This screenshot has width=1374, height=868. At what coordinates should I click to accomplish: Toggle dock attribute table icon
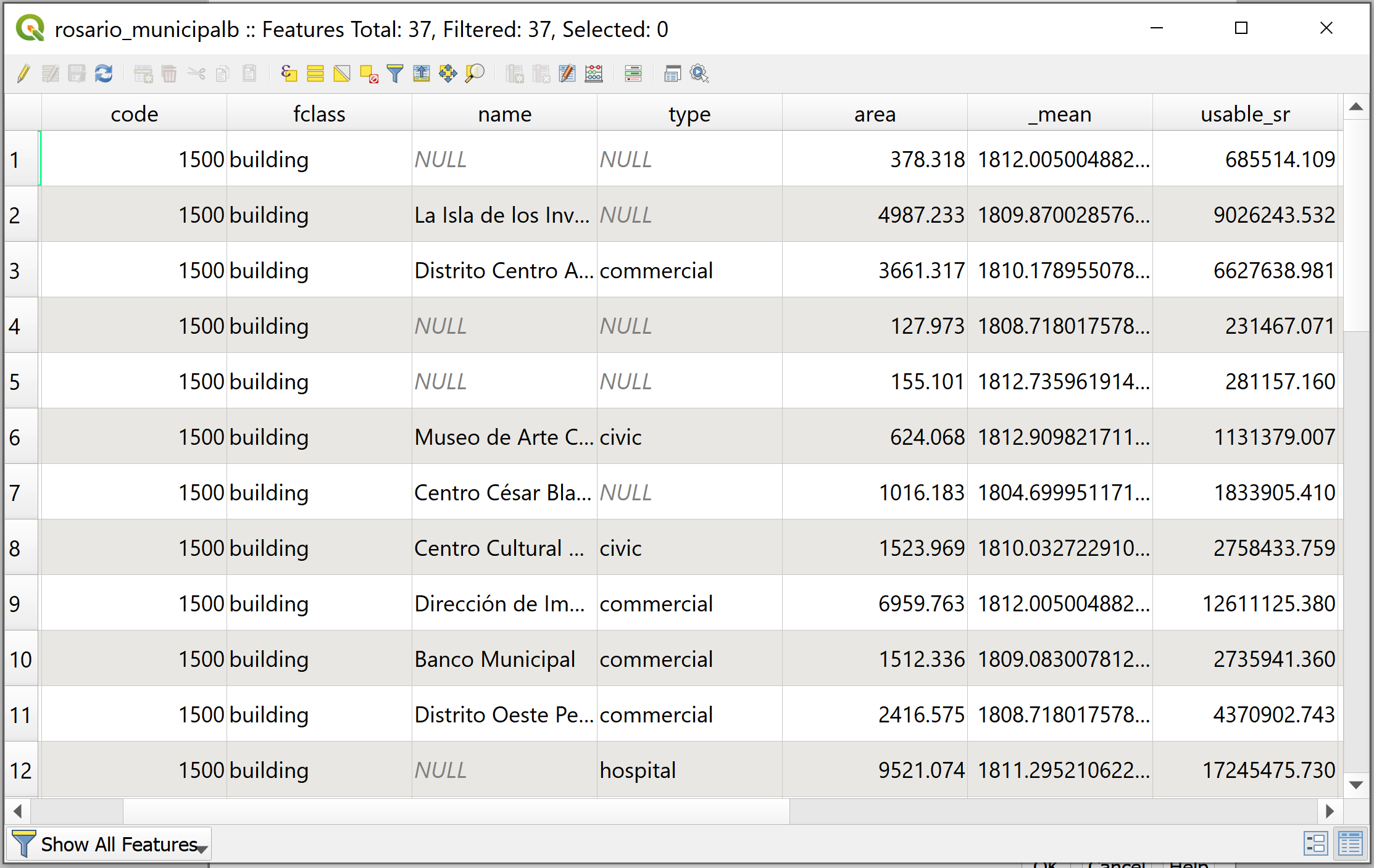[672, 74]
